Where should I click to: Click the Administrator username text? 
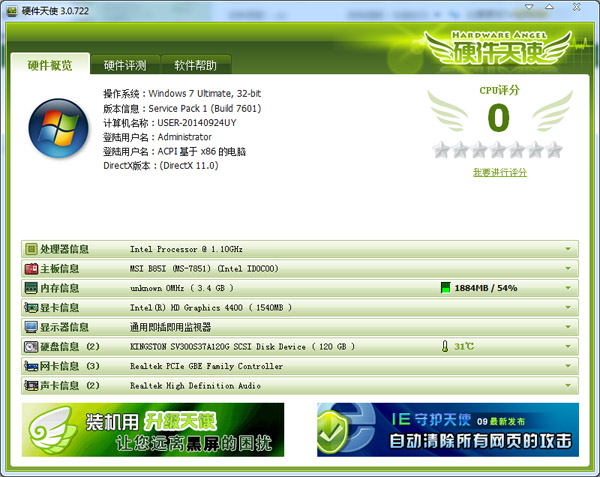(184, 137)
